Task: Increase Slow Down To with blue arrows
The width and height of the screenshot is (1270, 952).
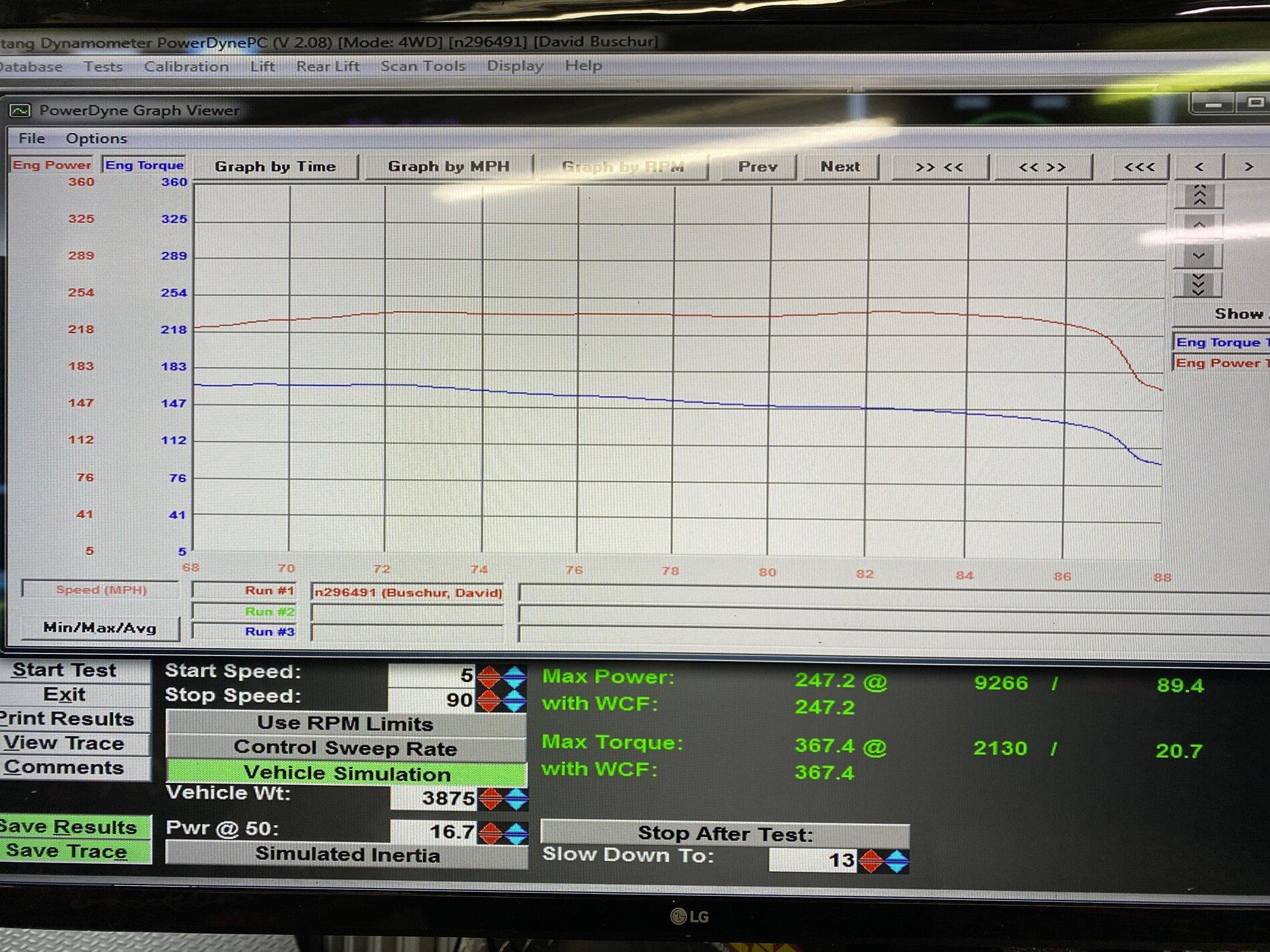Action: pos(896,860)
